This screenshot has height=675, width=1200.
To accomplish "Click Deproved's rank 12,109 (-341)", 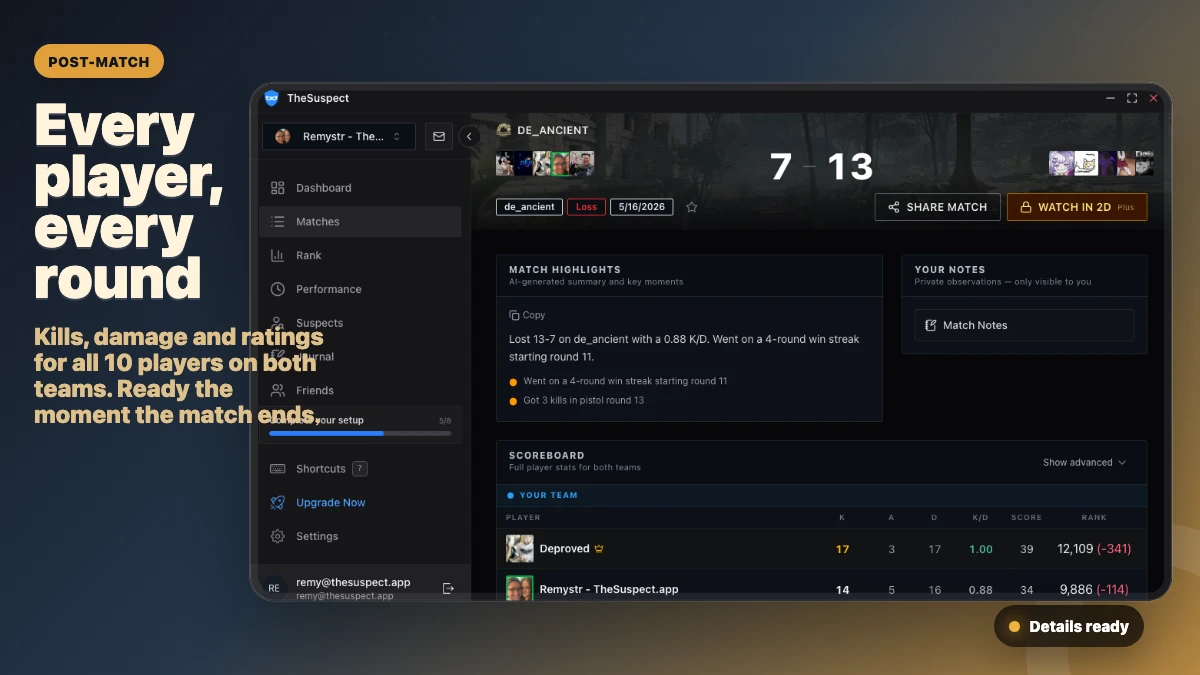I will pyautogui.click(x=1094, y=549).
